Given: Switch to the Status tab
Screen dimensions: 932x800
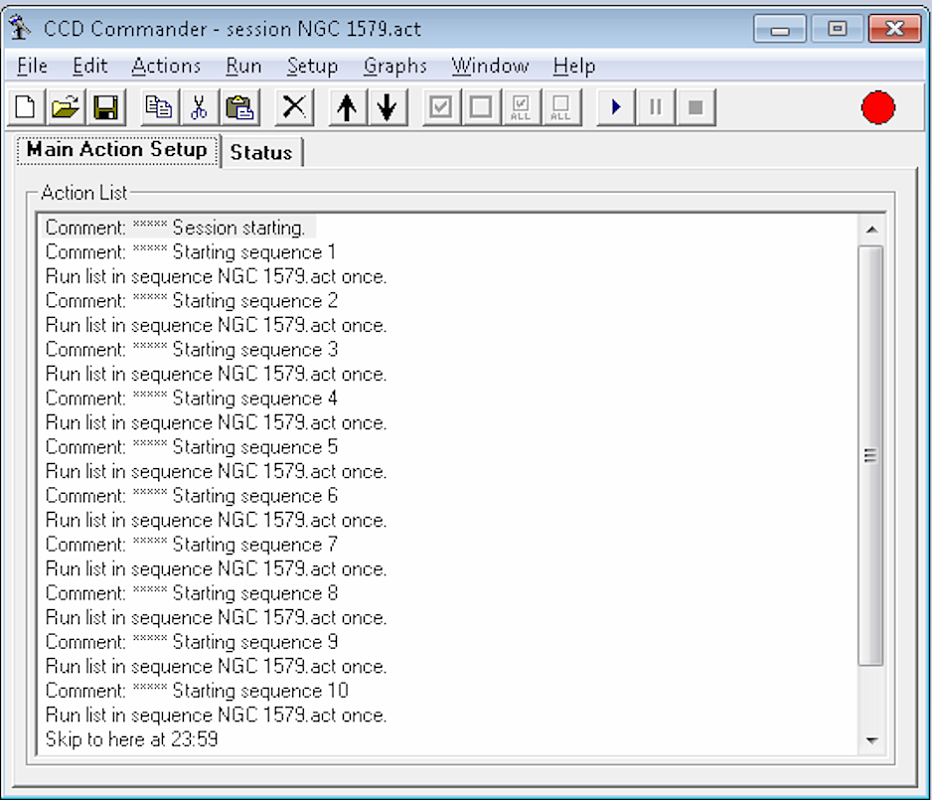Looking at the screenshot, I should (x=261, y=152).
